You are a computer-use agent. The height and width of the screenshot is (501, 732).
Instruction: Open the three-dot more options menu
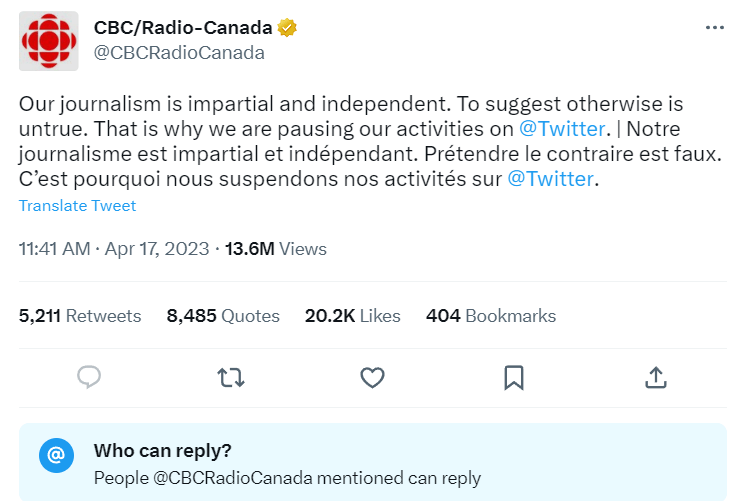pos(715,28)
